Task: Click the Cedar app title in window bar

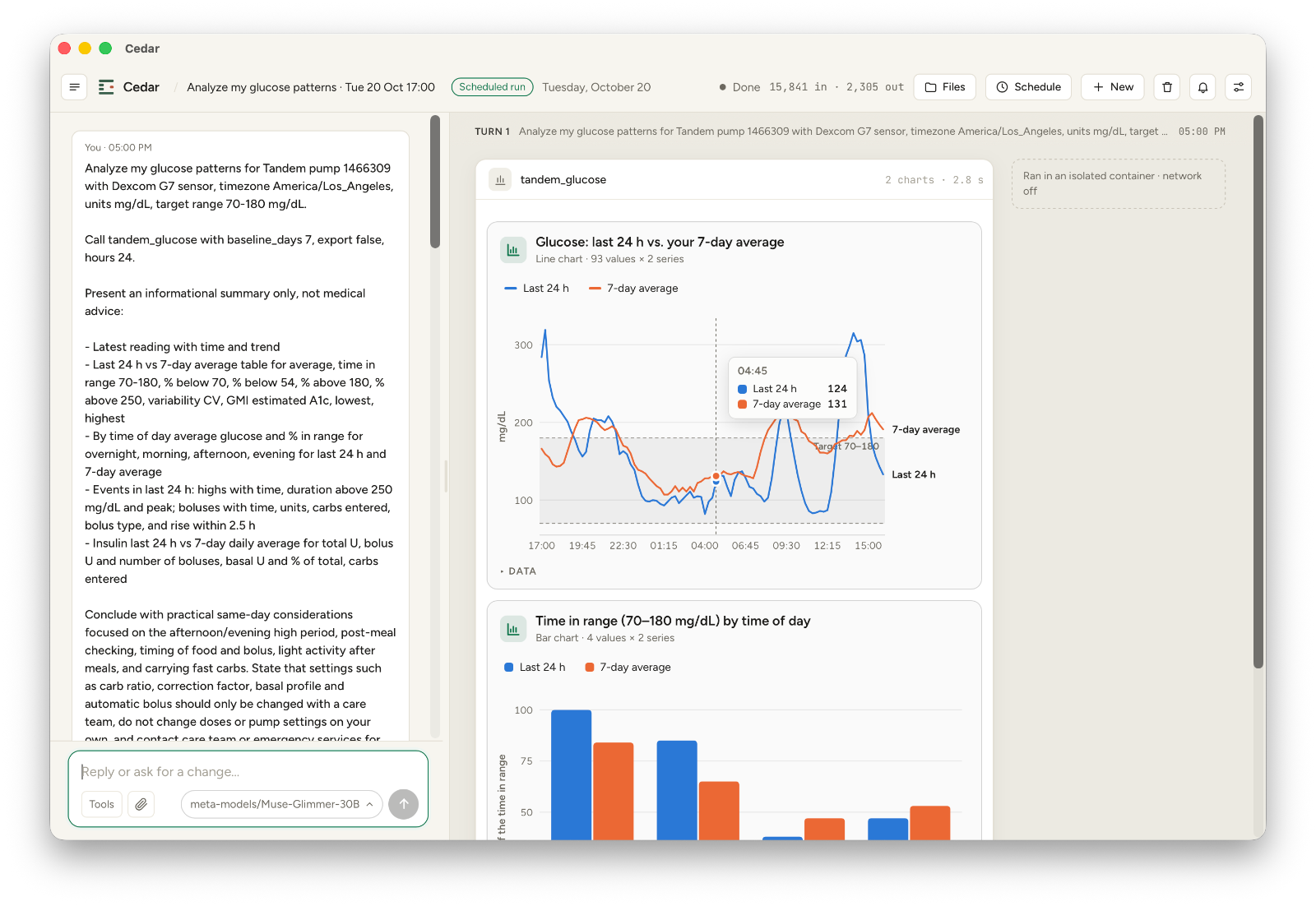Action: click(x=142, y=49)
